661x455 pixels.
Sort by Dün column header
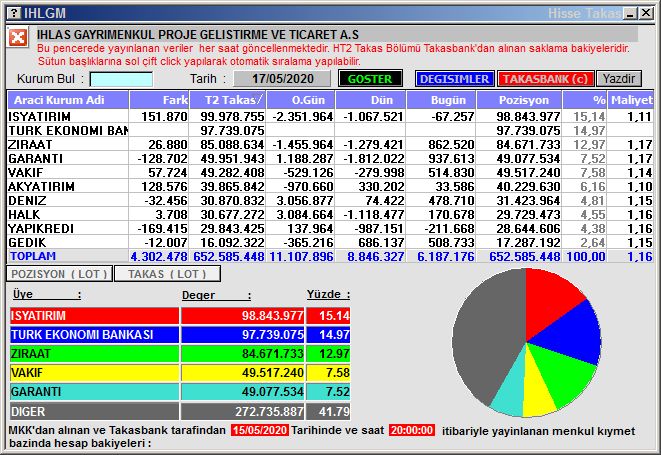click(x=371, y=100)
